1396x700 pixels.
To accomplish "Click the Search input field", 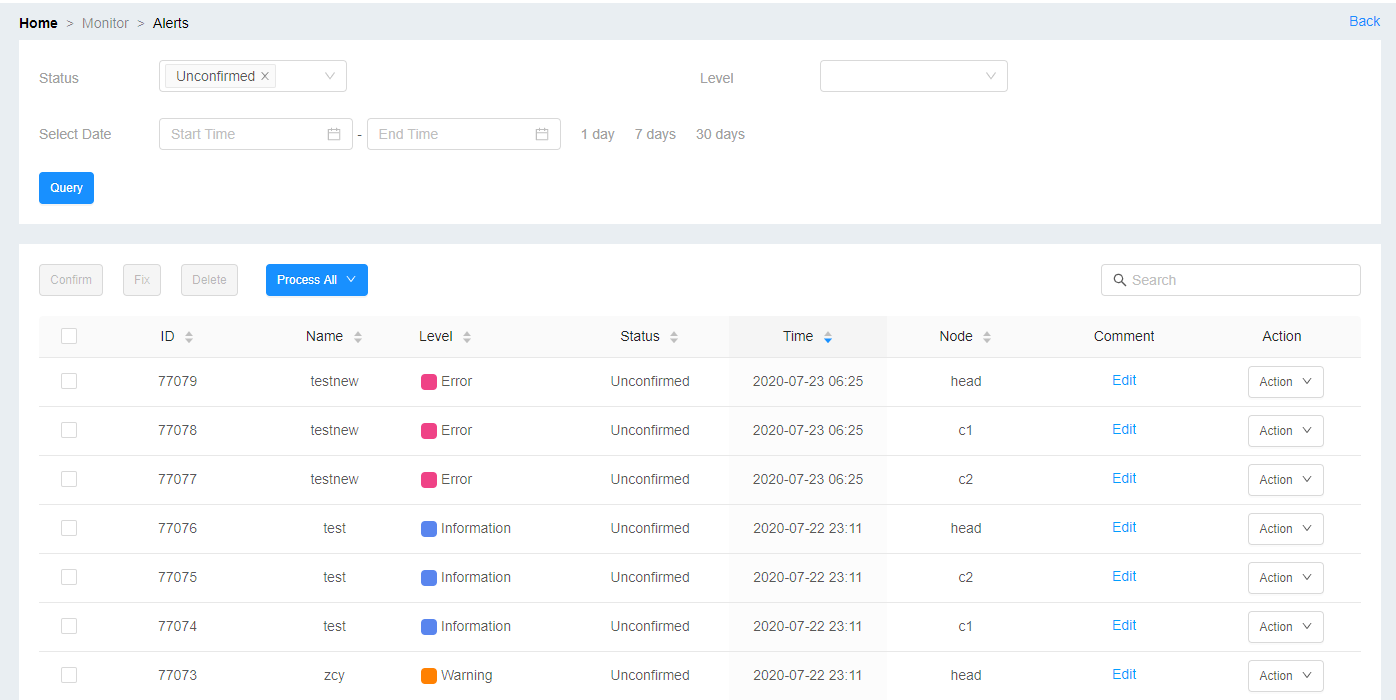I will click(x=1240, y=280).
